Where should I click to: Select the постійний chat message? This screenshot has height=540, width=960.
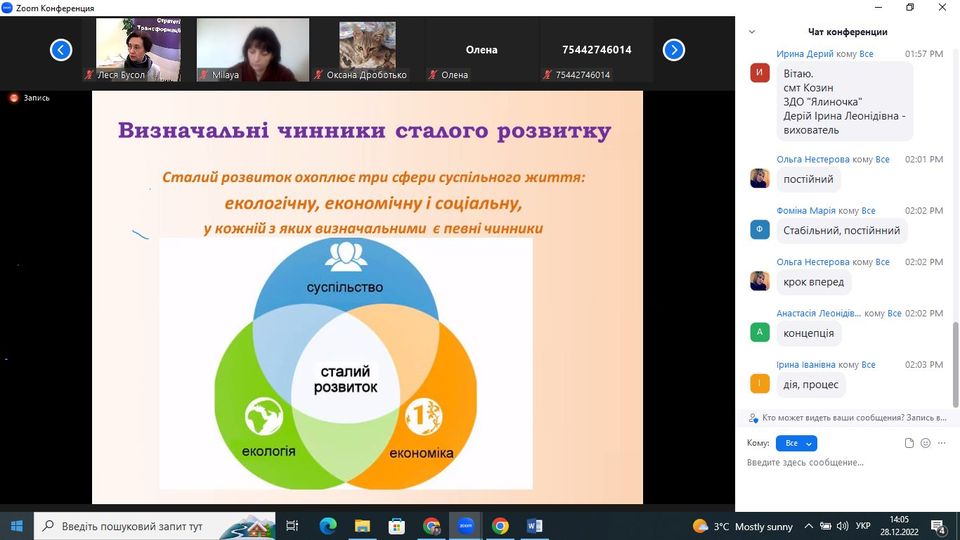coord(808,179)
